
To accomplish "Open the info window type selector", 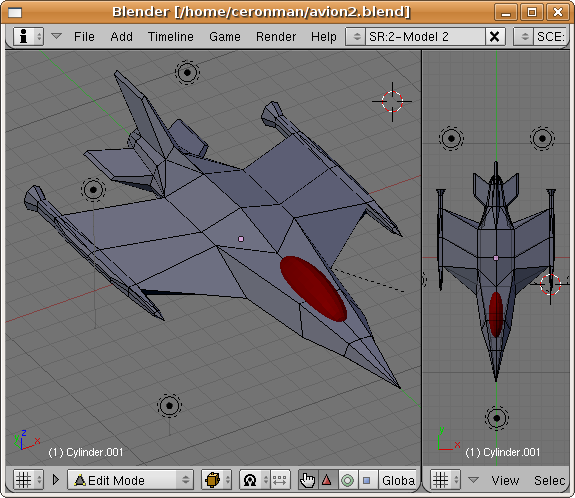I will pos(29,37).
